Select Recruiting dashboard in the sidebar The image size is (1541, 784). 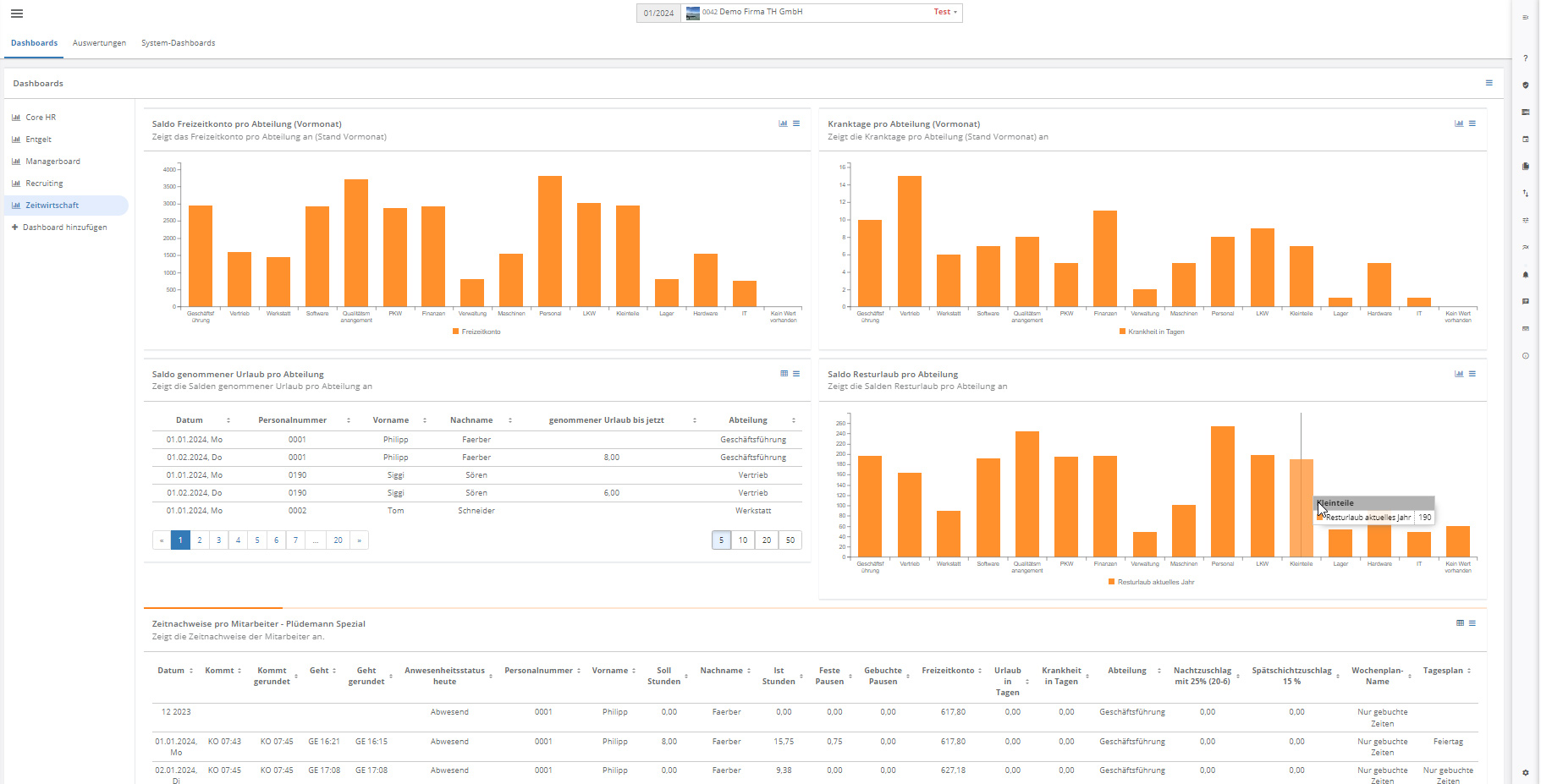tap(44, 184)
